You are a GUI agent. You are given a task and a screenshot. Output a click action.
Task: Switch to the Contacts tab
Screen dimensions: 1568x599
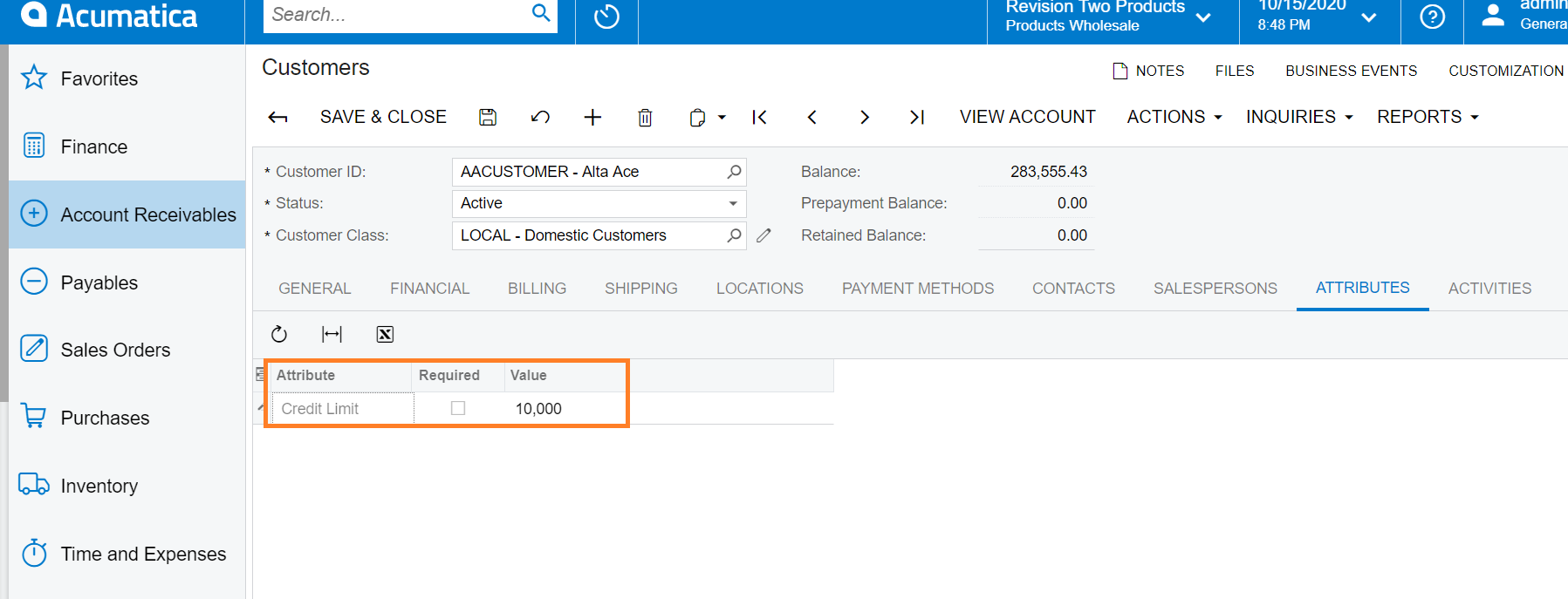coord(1074,289)
